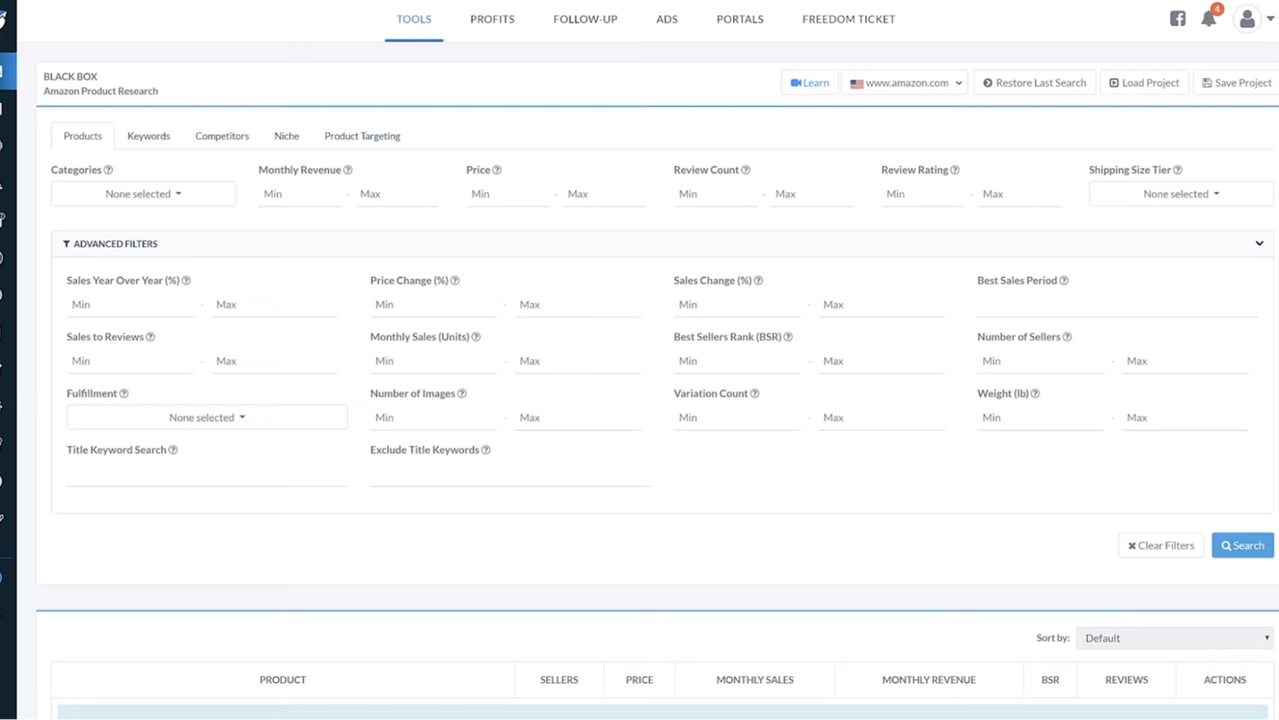The height and width of the screenshot is (720, 1279).
Task: Click help icon next to Best Sellers Rank
Action: coord(788,337)
